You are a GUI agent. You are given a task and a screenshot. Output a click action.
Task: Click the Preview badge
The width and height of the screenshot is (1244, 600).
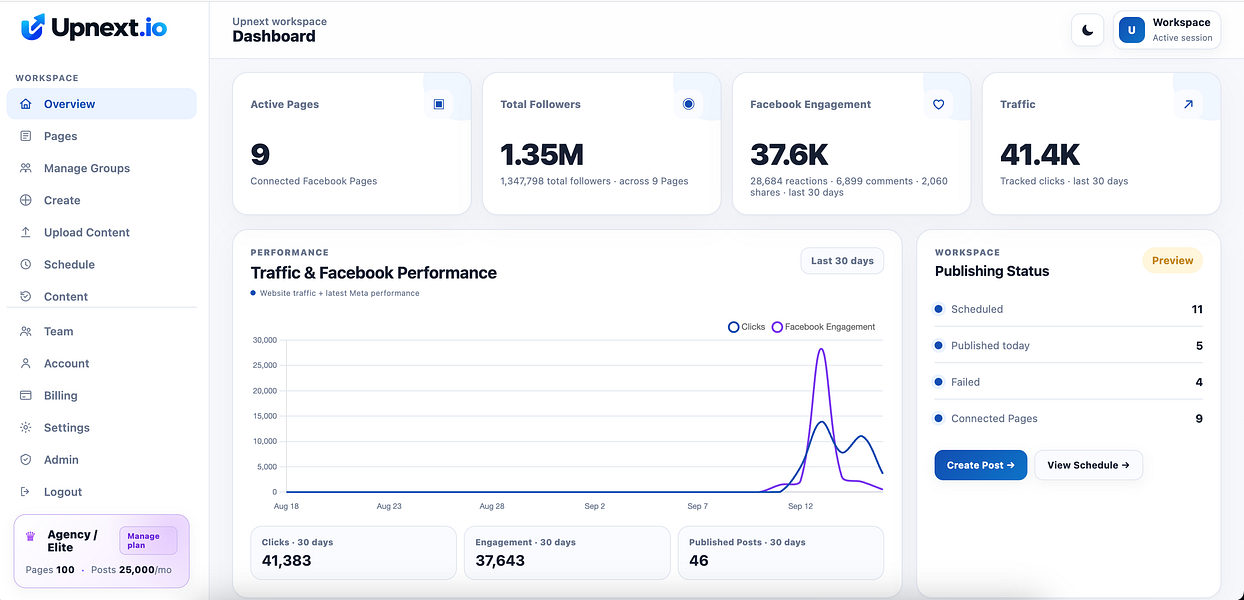pyautogui.click(x=1173, y=261)
